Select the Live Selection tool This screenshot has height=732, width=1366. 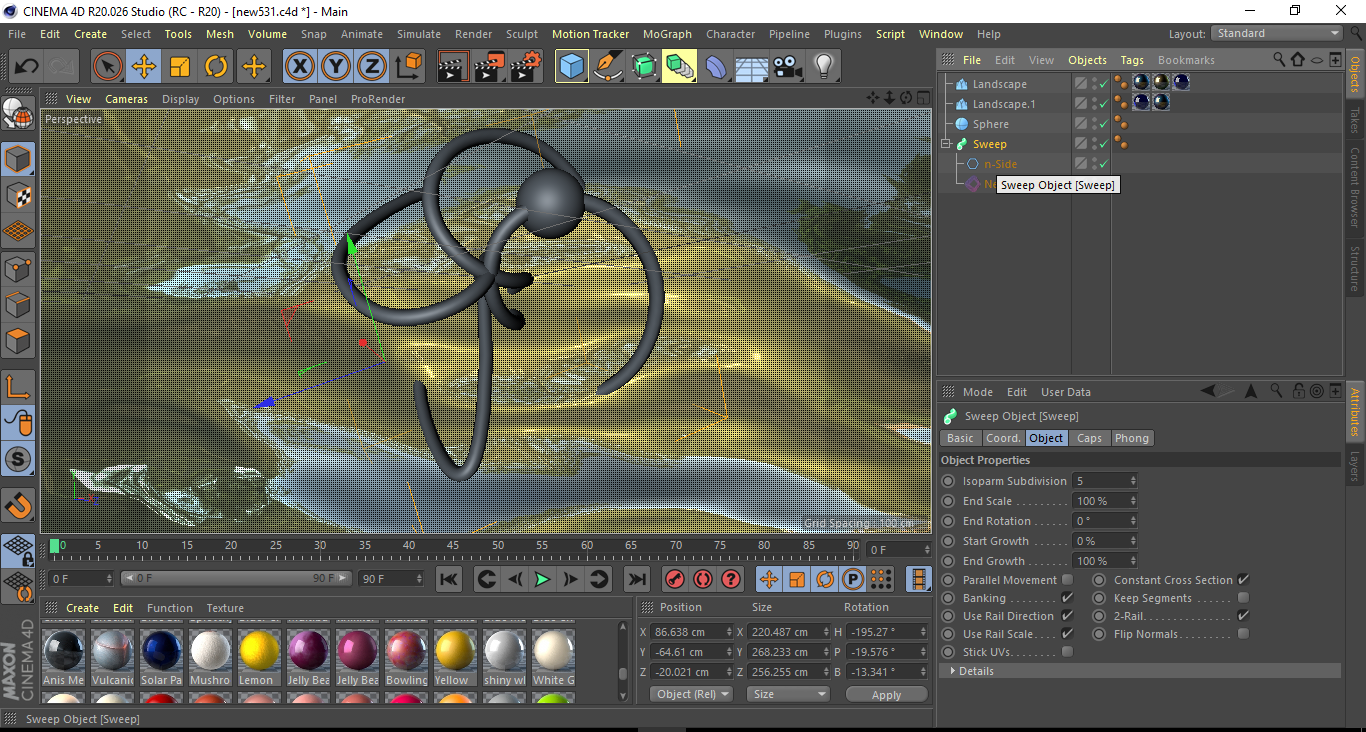107,67
